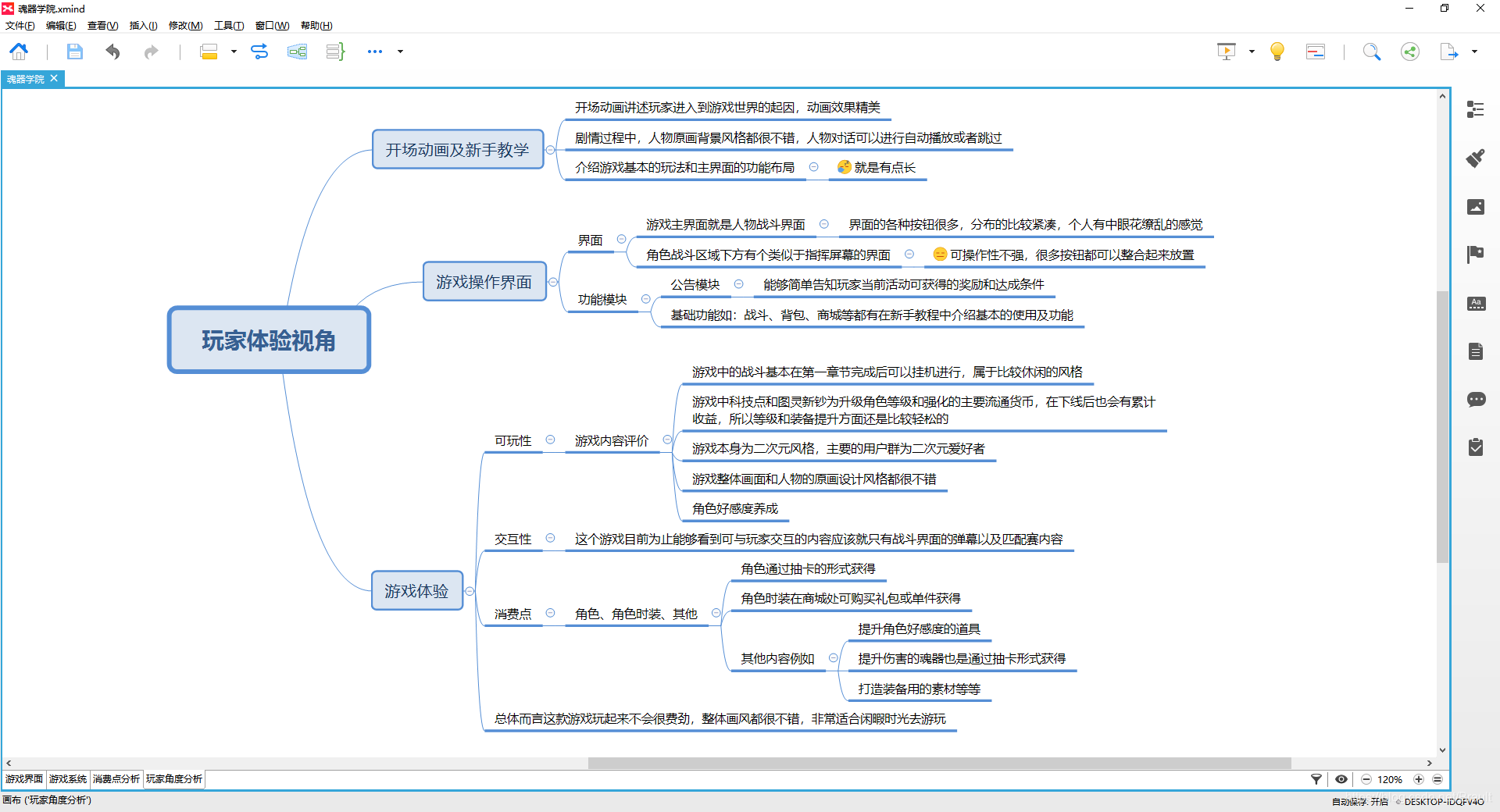Image resolution: width=1500 pixels, height=812 pixels.
Task: Collapse the 可玩性 subtopic
Action: click(550, 440)
